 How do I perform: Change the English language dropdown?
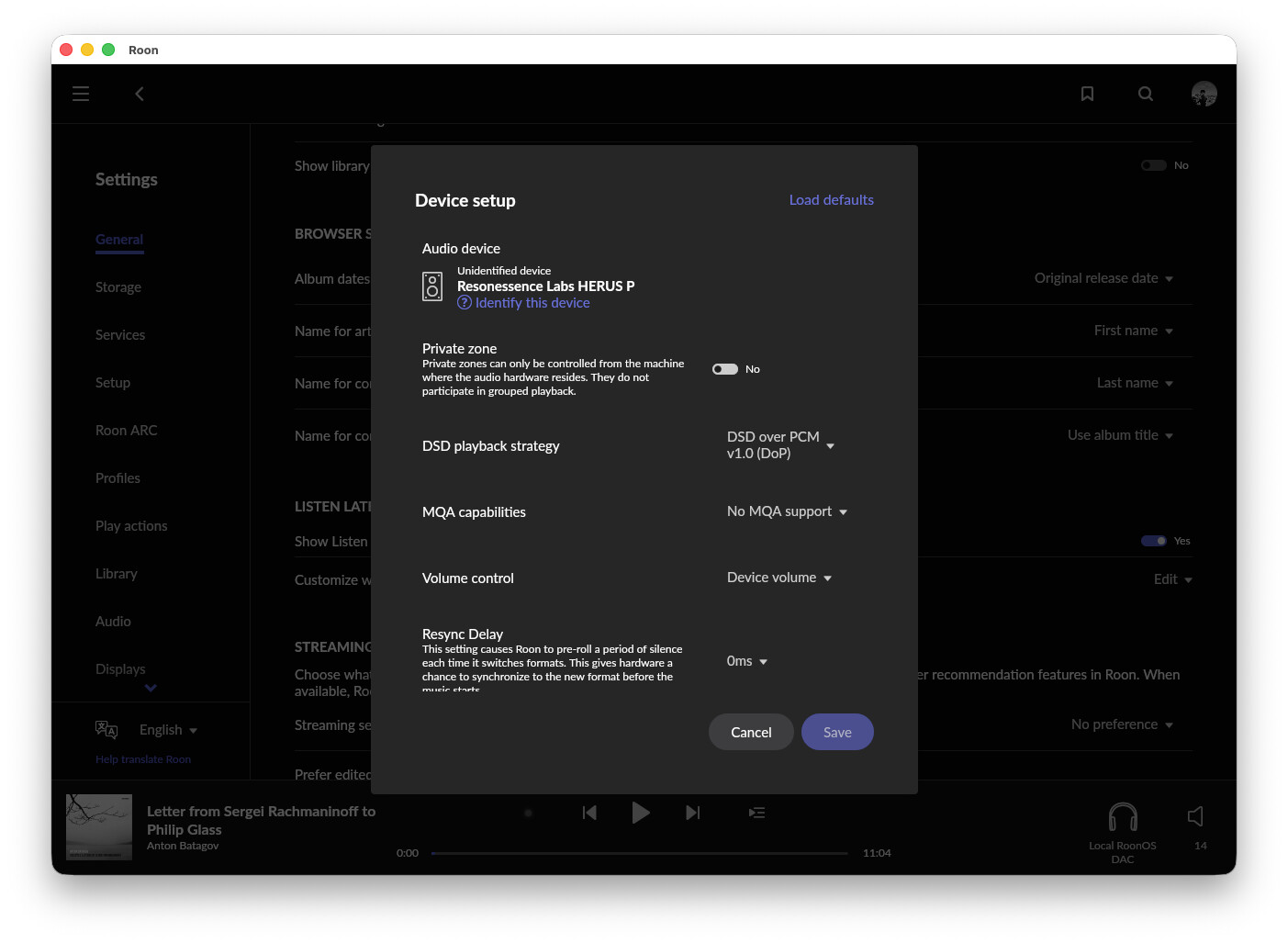pyautogui.click(x=168, y=730)
